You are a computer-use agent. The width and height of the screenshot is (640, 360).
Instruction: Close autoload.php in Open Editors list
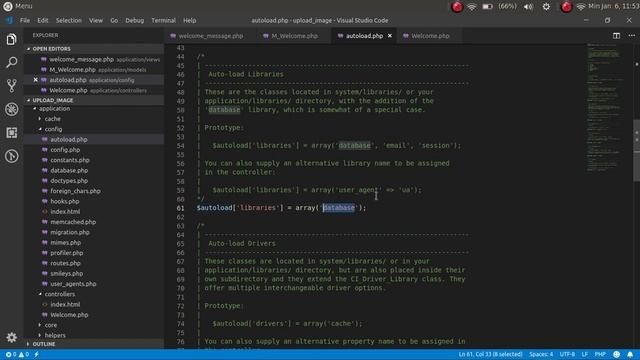coord(36,80)
